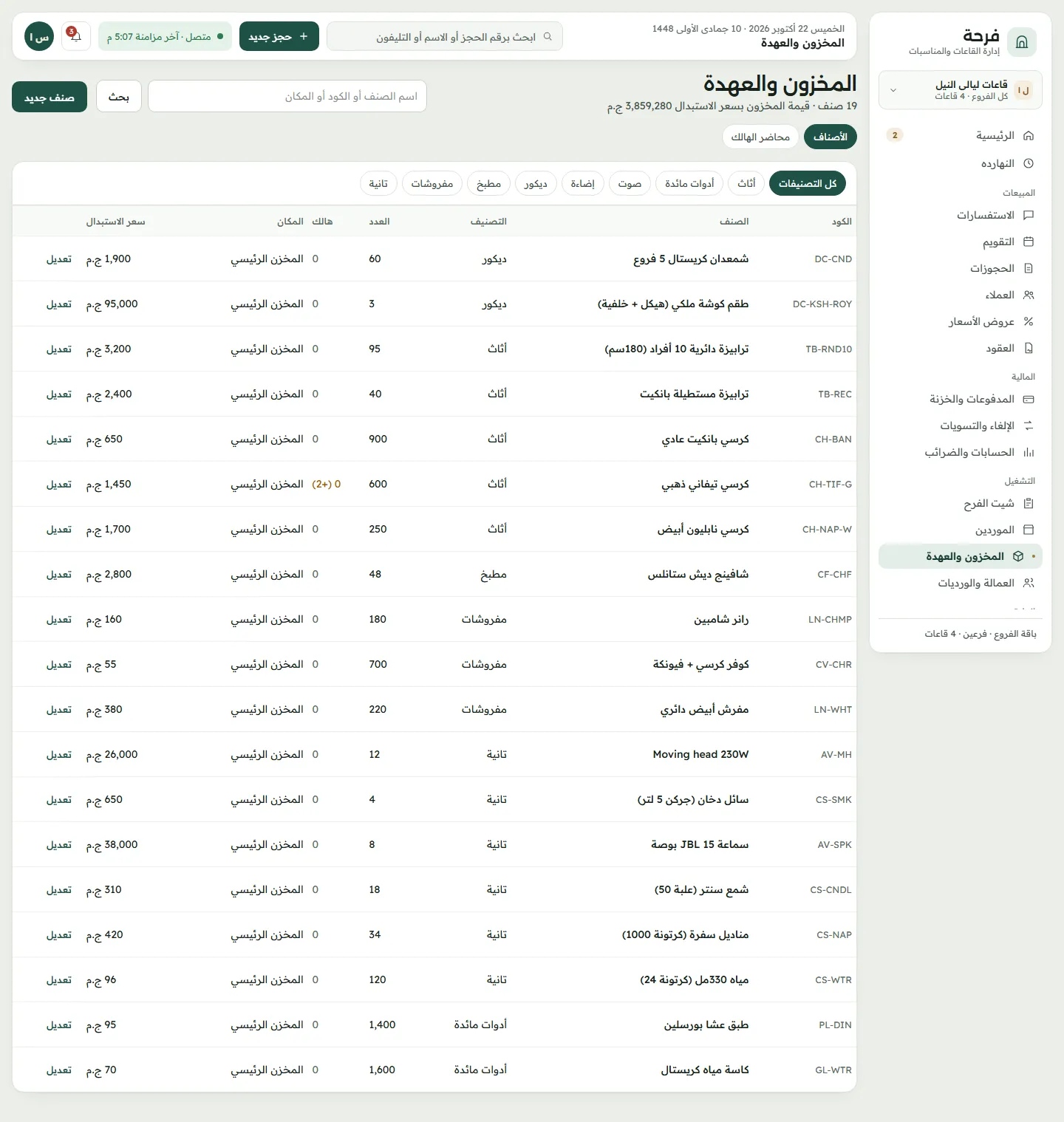Open عروض الأسعار percent icon
The image size is (1064, 1122).
coord(1029,321)
